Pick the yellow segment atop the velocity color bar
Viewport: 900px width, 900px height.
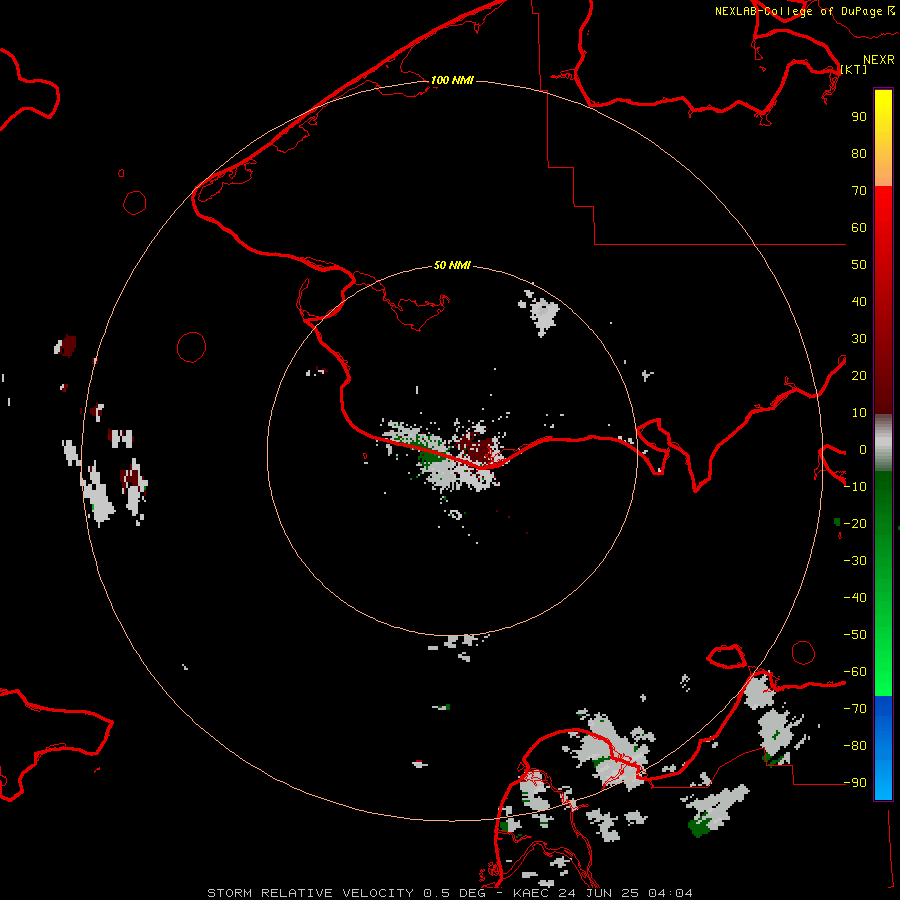coord(883,138)
